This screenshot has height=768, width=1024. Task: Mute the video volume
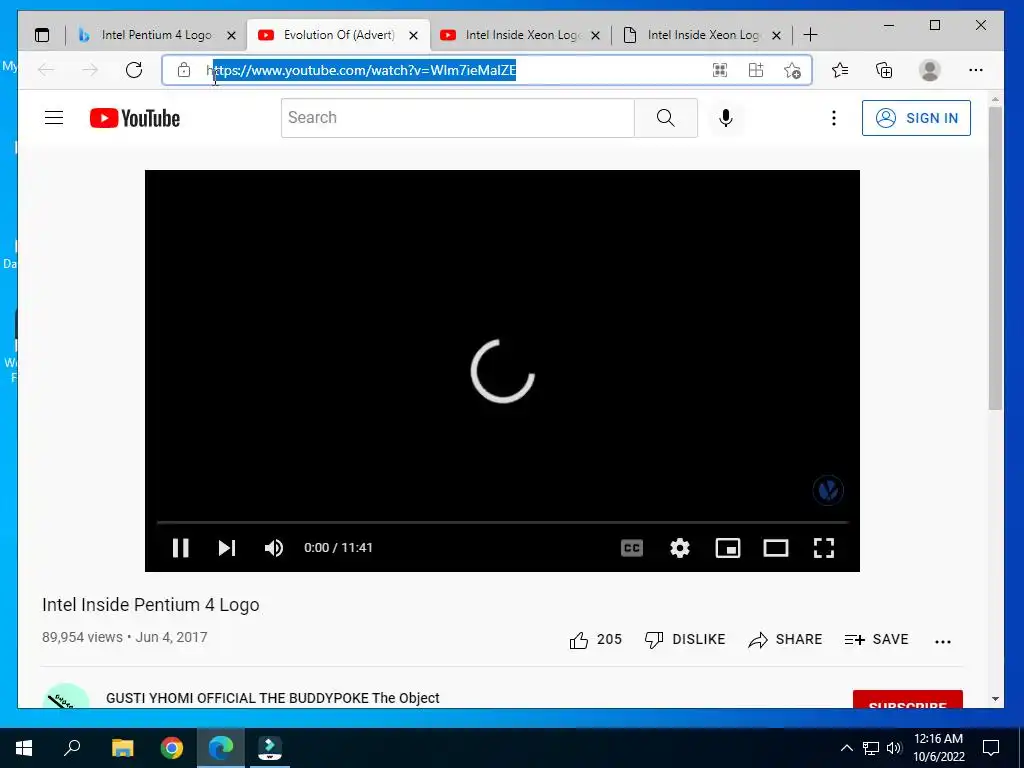(274, 547)
